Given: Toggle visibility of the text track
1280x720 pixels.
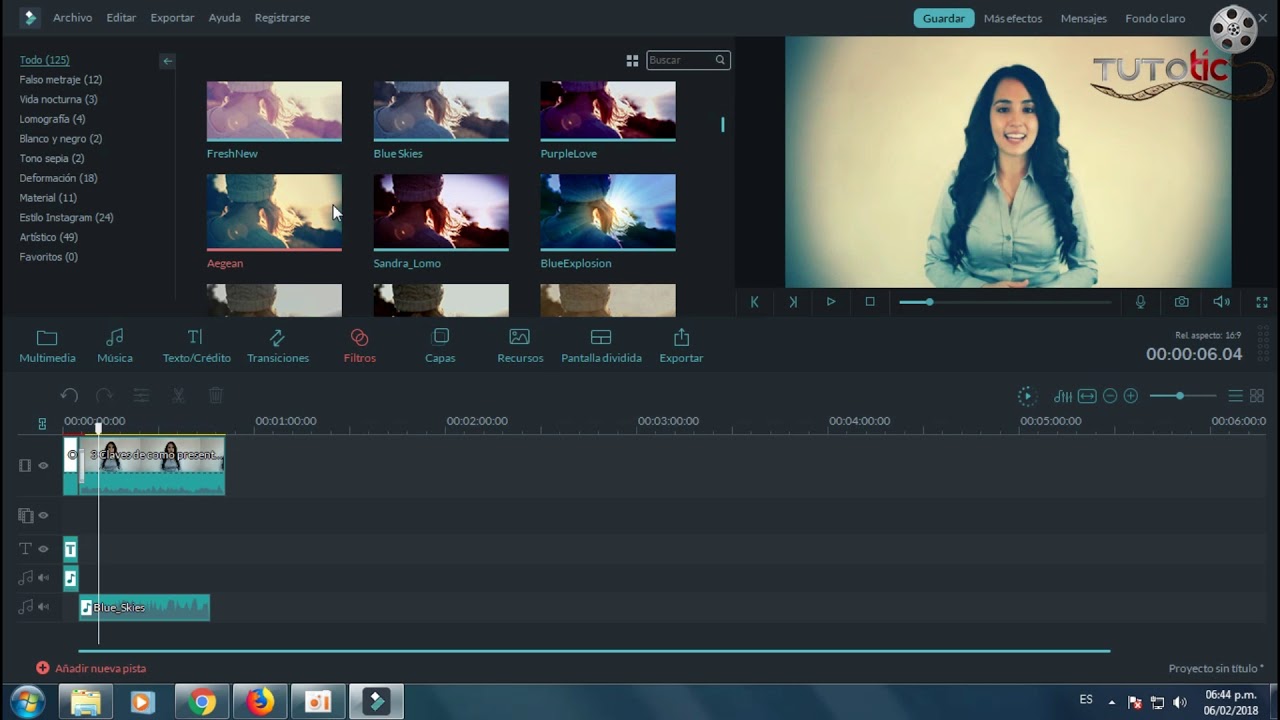Looking at the screenshot, I should pos(43,549).
